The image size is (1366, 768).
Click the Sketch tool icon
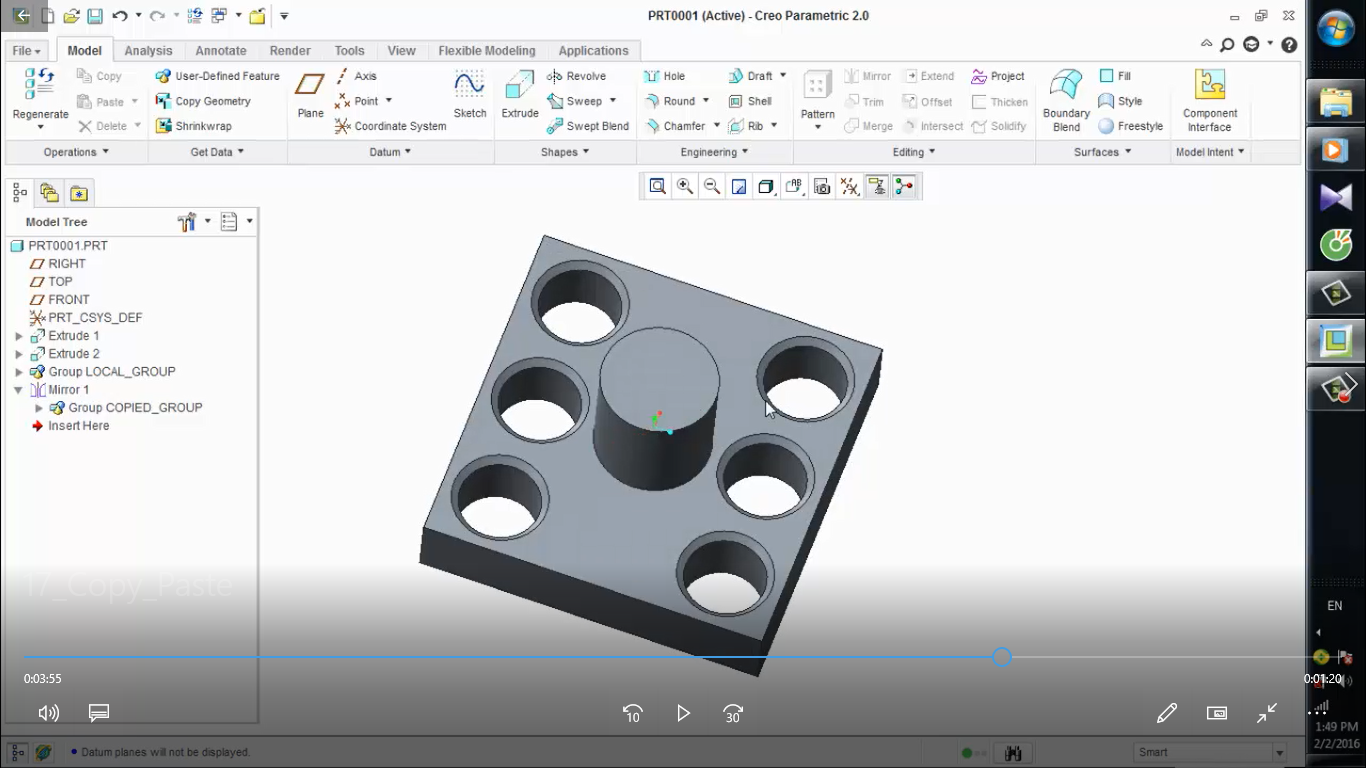(469, 93)
